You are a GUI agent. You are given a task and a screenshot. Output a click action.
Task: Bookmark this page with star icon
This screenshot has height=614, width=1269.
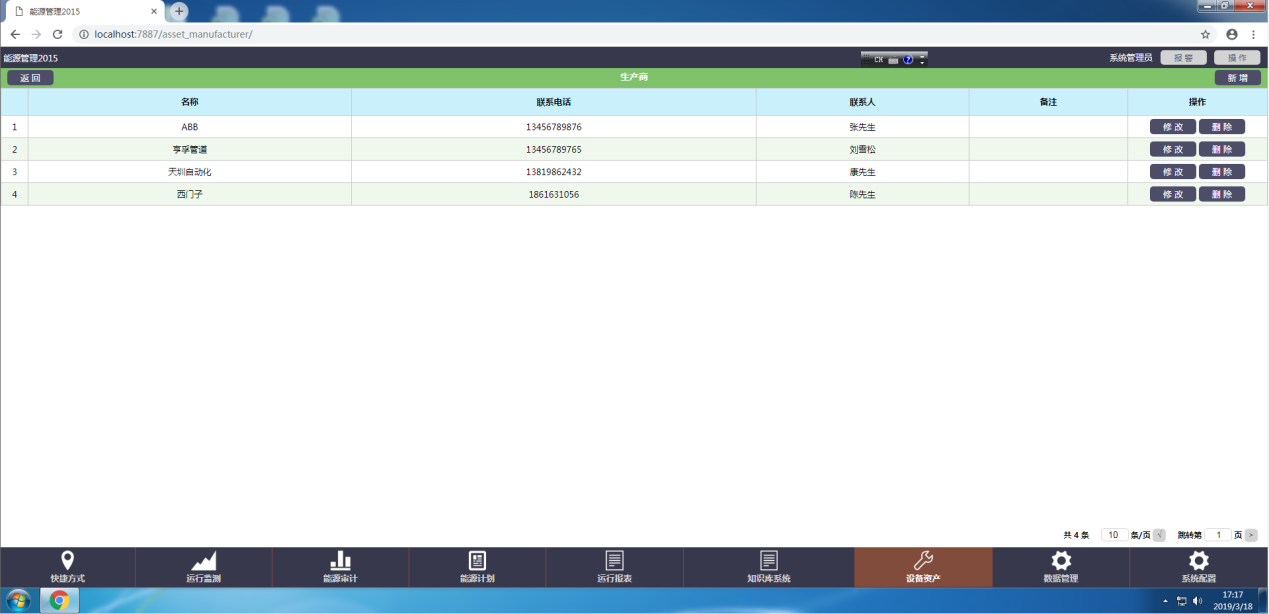point(1205,34)
